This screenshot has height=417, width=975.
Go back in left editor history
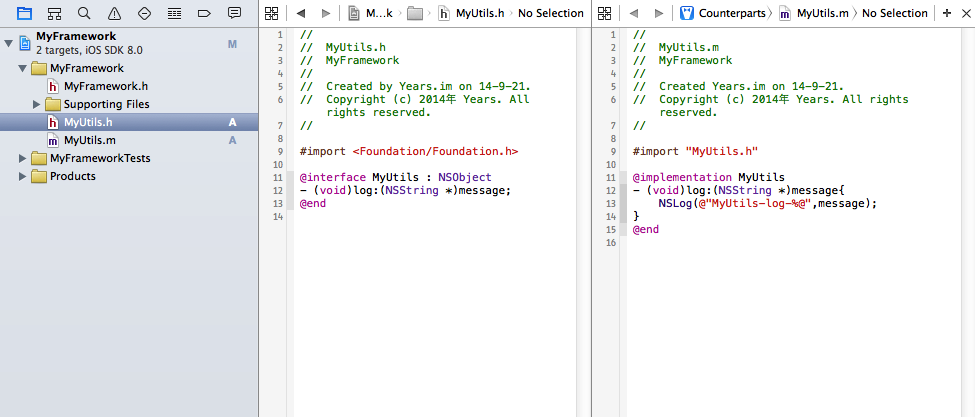[300, 13]
